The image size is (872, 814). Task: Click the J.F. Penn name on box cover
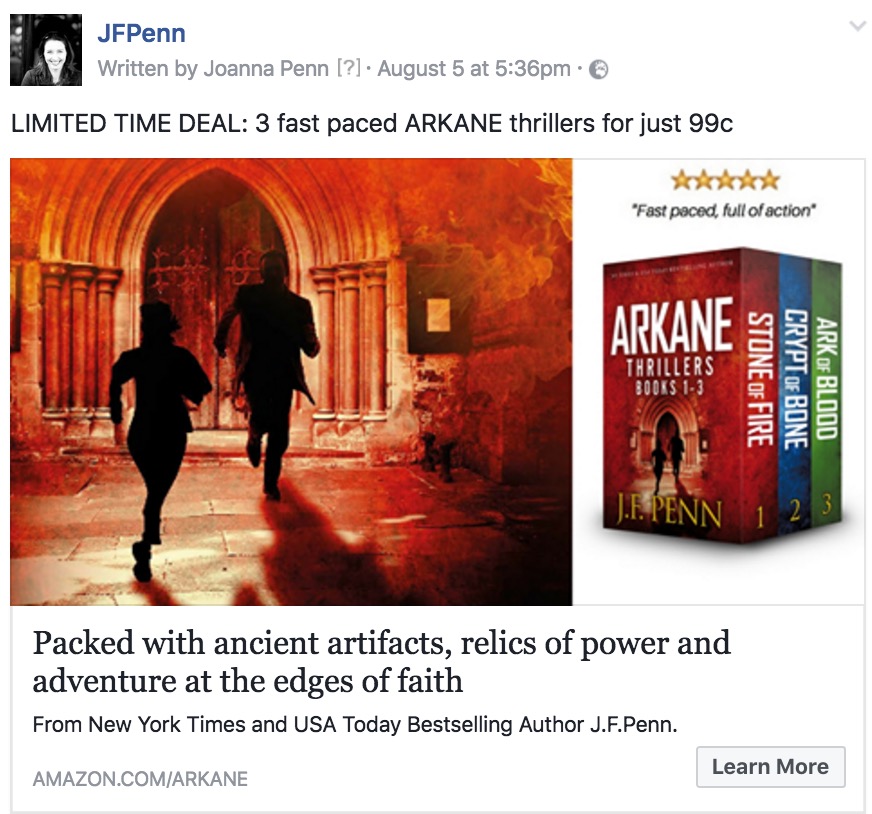coord(669,512)
